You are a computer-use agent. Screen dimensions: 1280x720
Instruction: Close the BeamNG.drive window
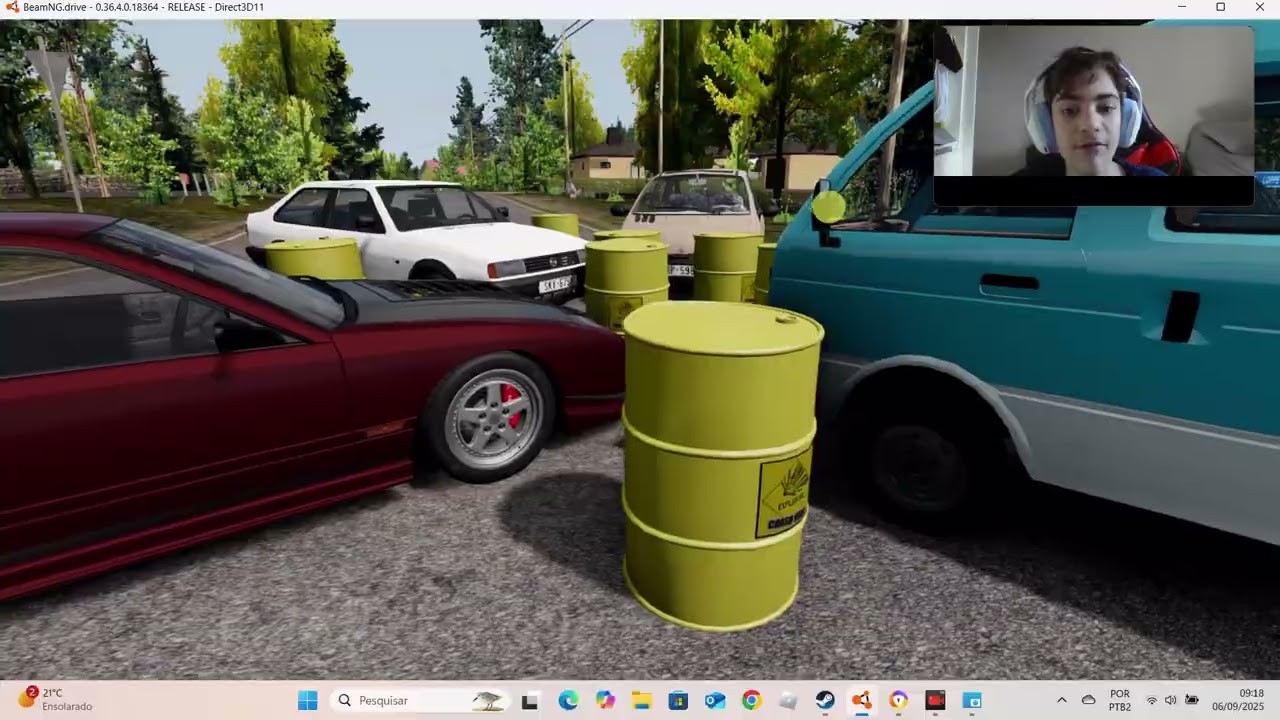(1259, 7)
